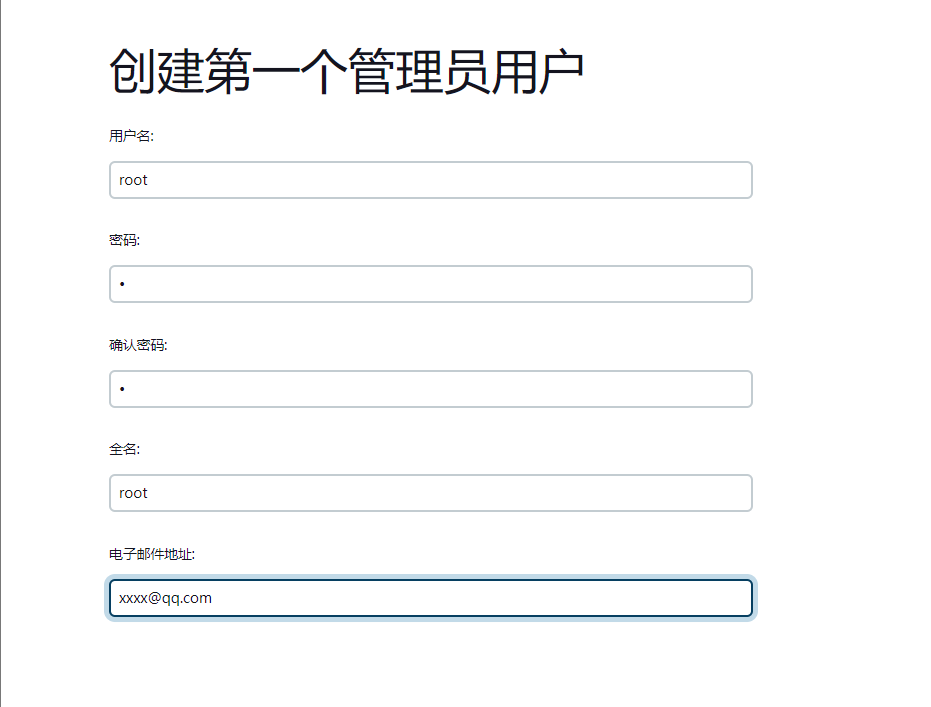Click the 用户 characters ending the heading
The image size is (931, 707).
pyautogui.click(x=536, y=72)
